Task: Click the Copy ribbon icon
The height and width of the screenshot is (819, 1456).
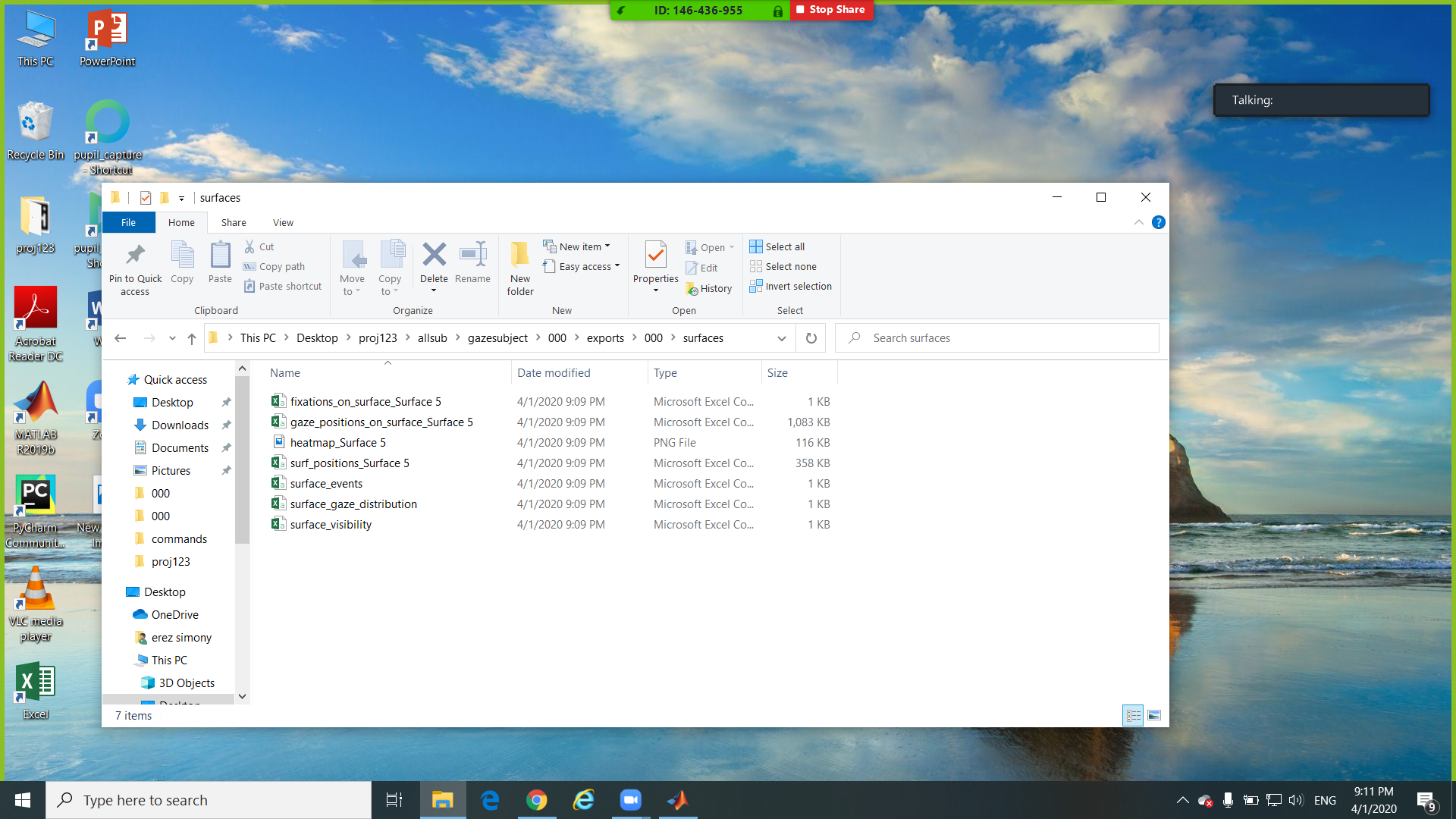Action: (x=182, y=262)
